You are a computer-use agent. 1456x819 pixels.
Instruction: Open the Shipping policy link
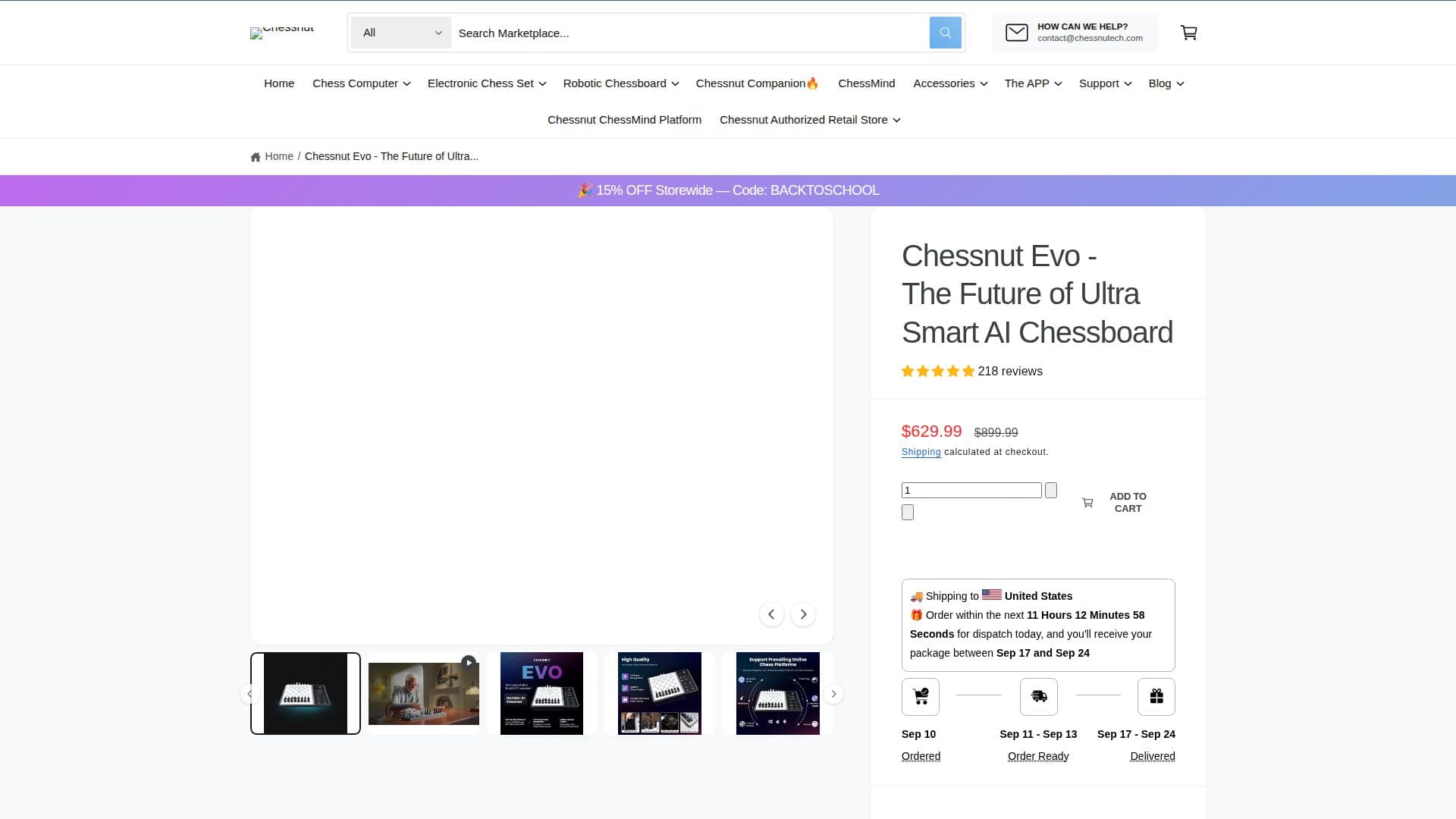coord(921,452)
